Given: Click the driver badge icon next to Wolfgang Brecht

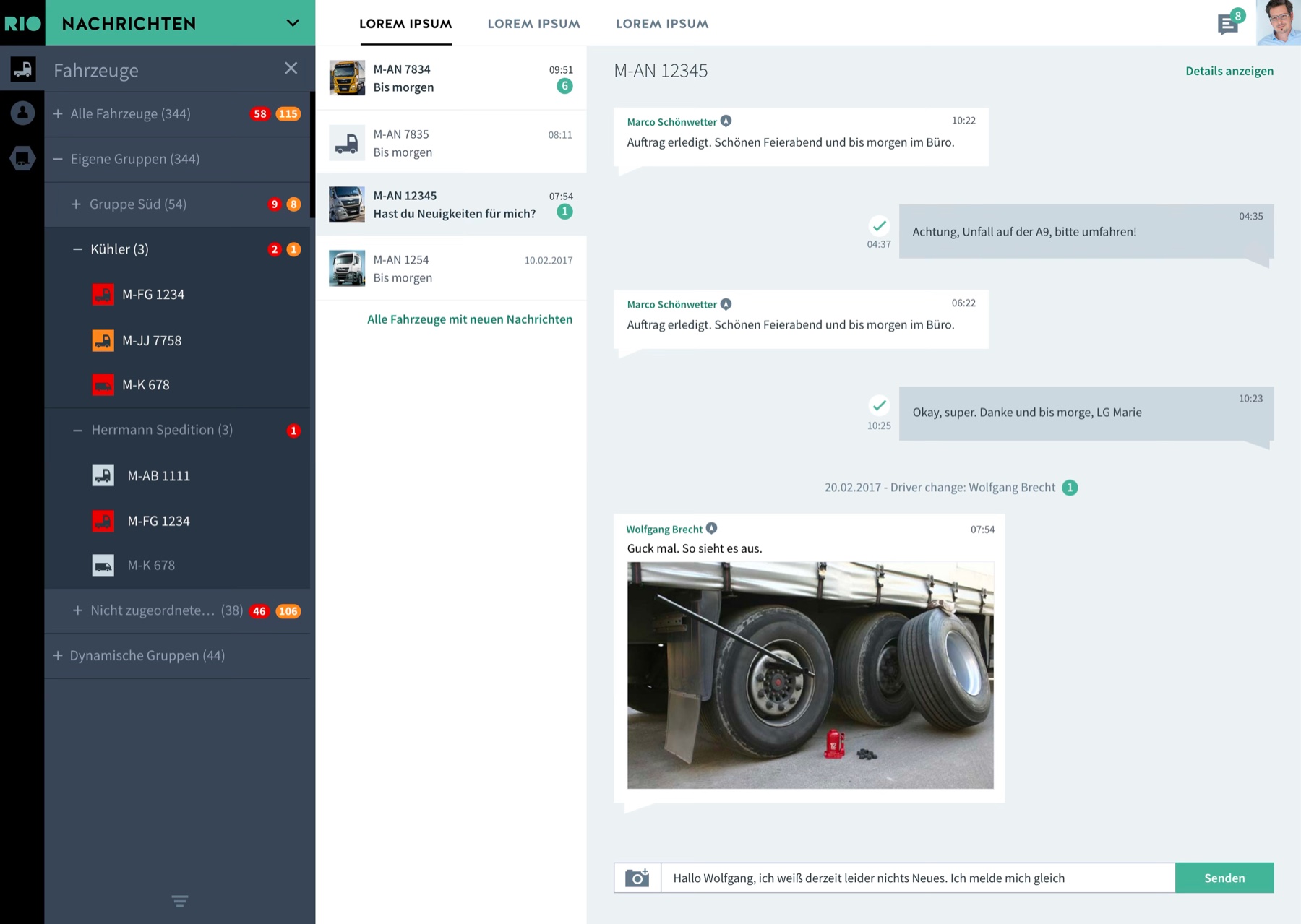Looking at the screenshot, I should pos(712,528).
